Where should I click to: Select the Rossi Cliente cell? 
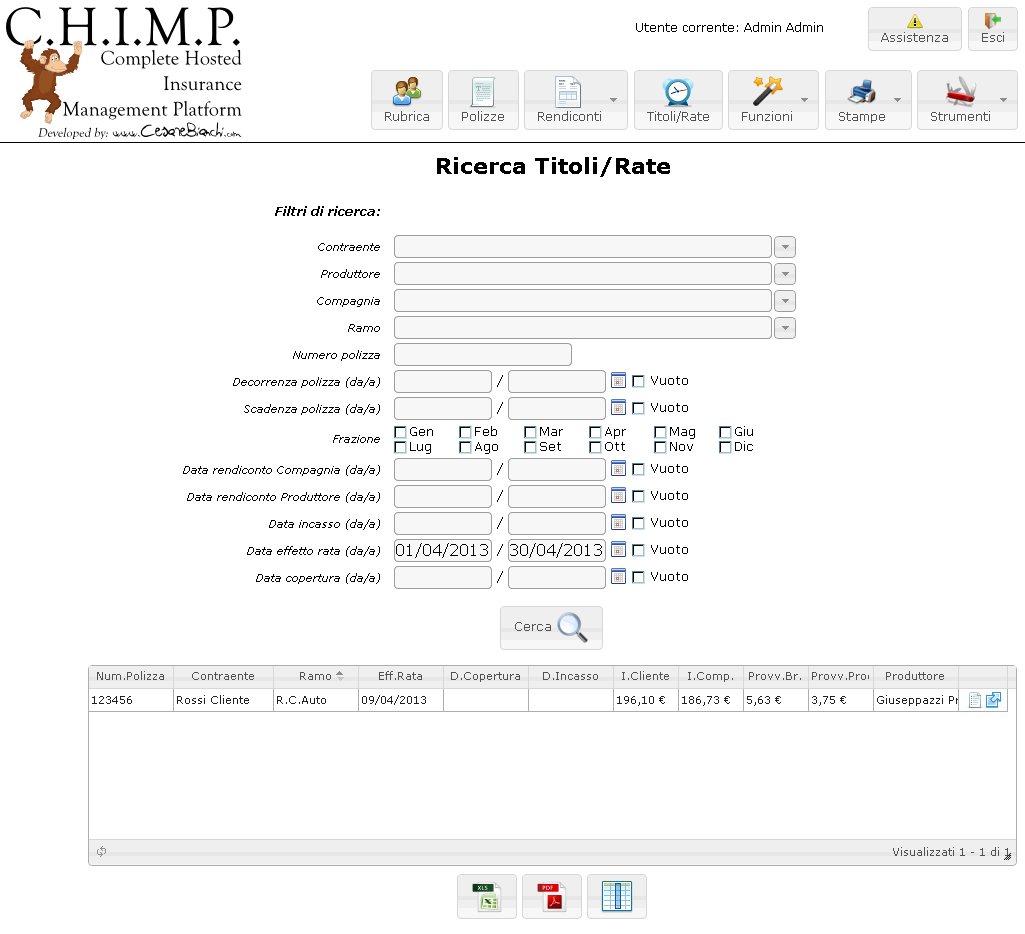click(x=224, y=700)
